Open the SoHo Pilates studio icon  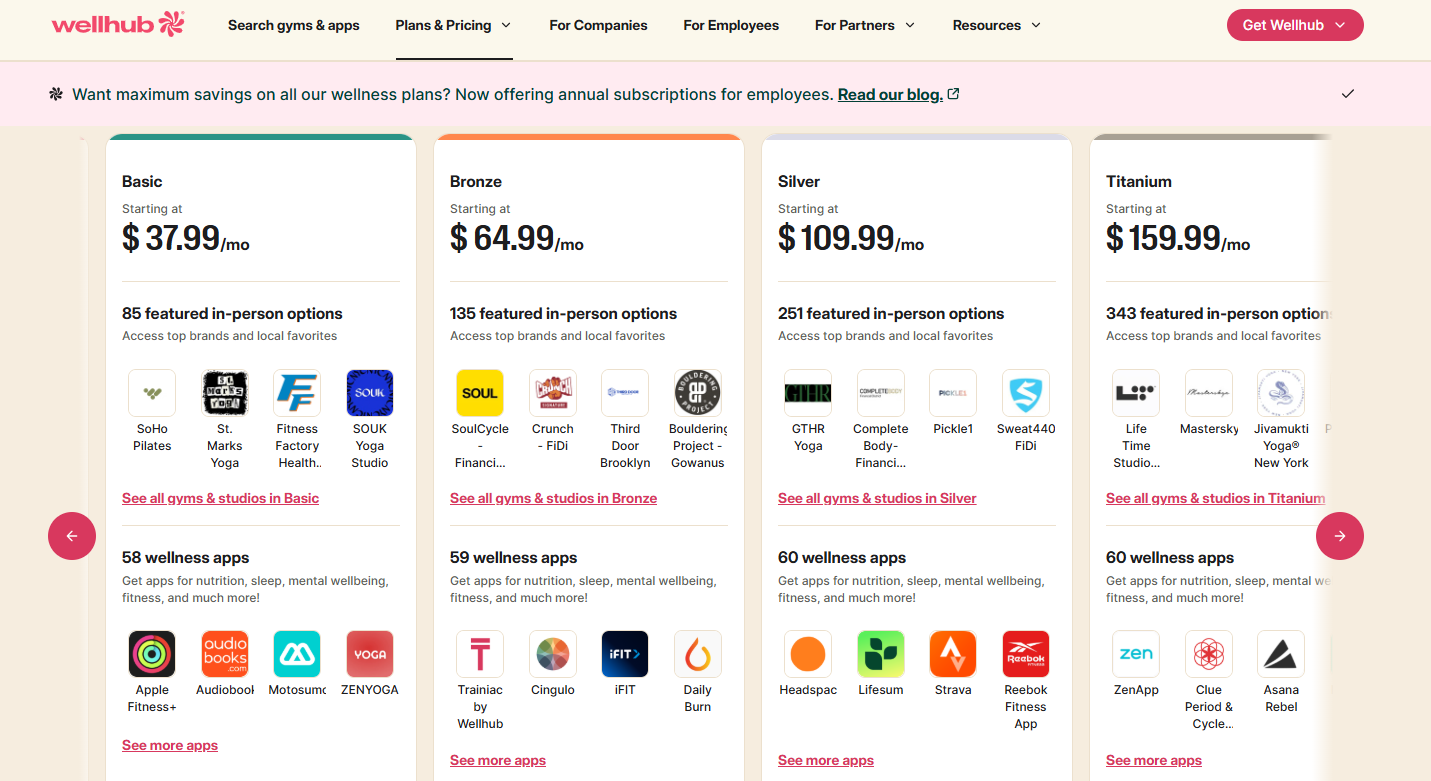(152, 393)
